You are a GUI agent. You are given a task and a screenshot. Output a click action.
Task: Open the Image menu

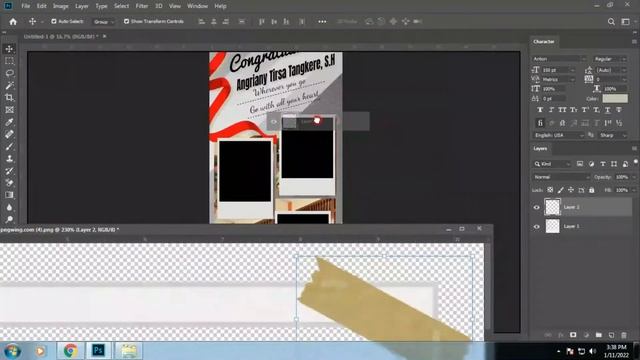tap(60, 6)
